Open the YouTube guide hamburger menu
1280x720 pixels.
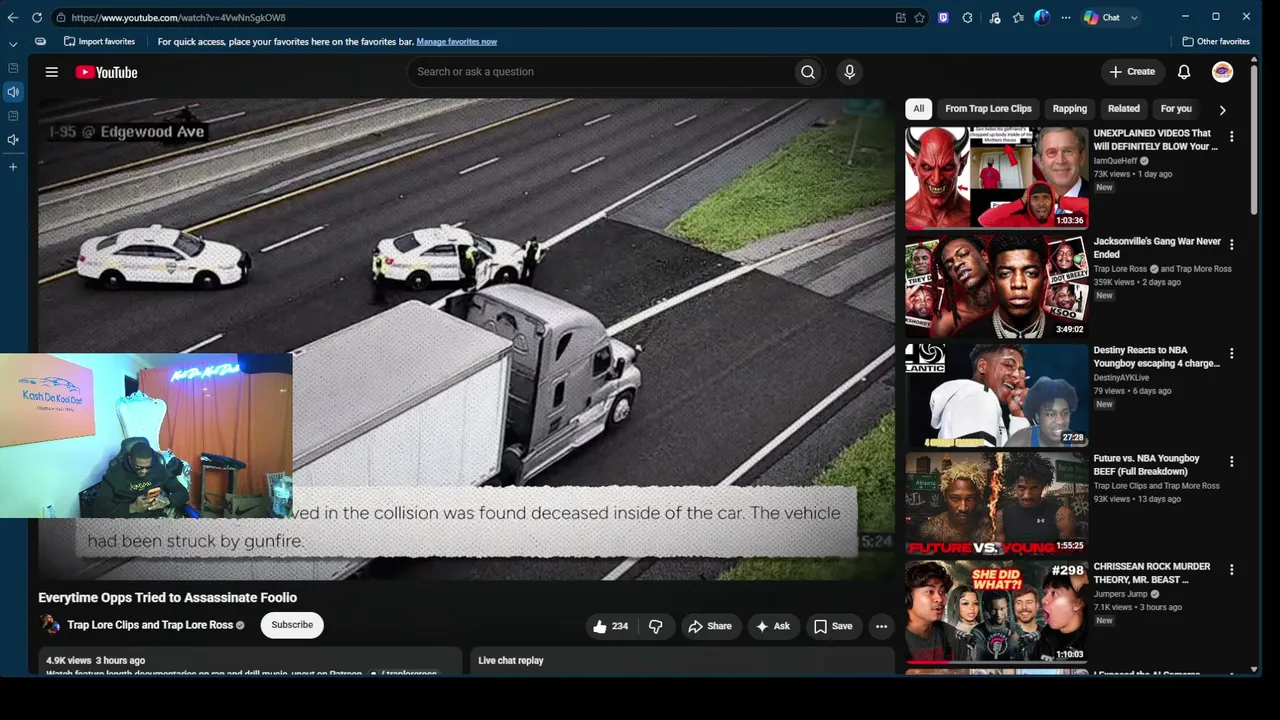pyautogui.click(x=52, y=72)
